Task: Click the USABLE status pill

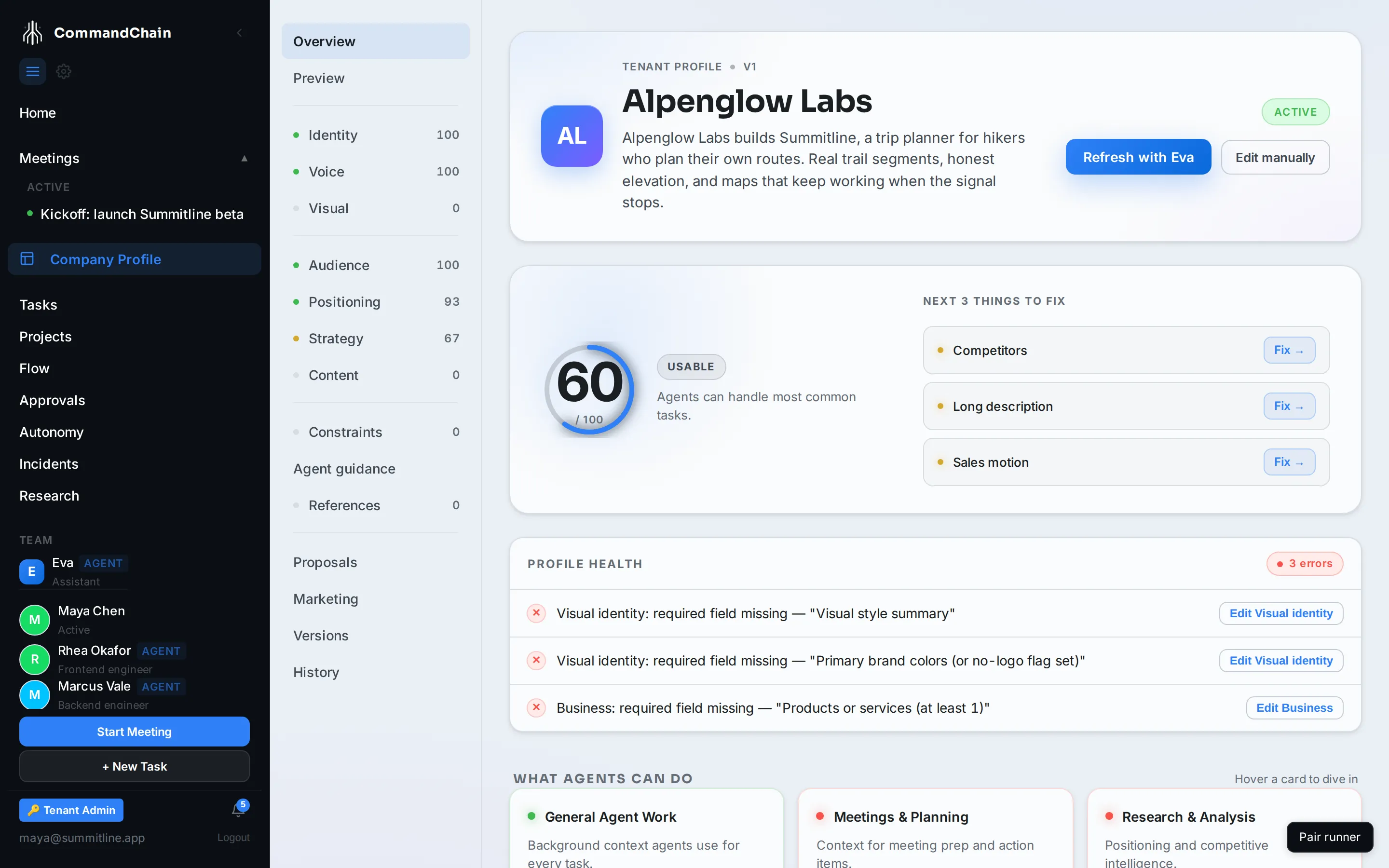Action: 691,367
